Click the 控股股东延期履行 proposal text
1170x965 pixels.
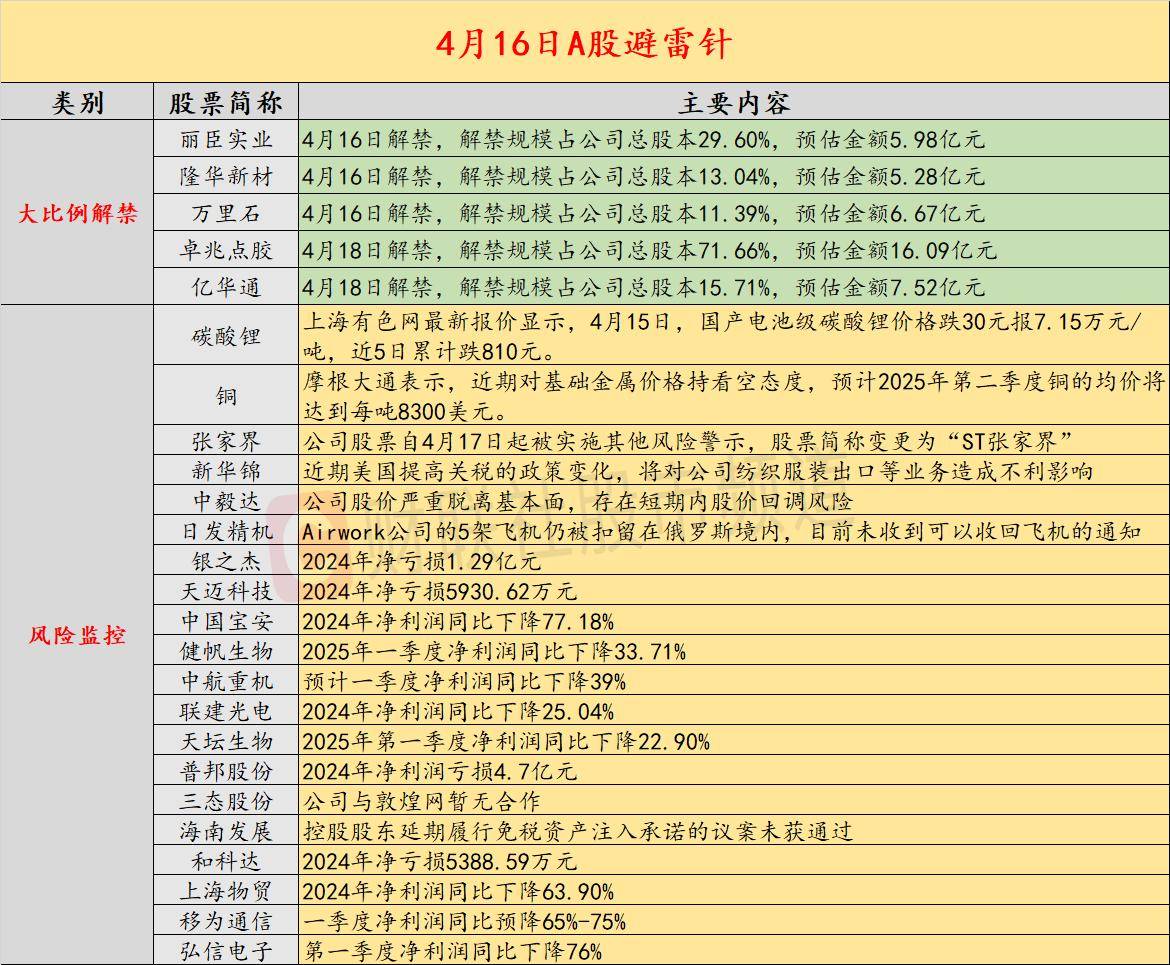tap(578, 831)
